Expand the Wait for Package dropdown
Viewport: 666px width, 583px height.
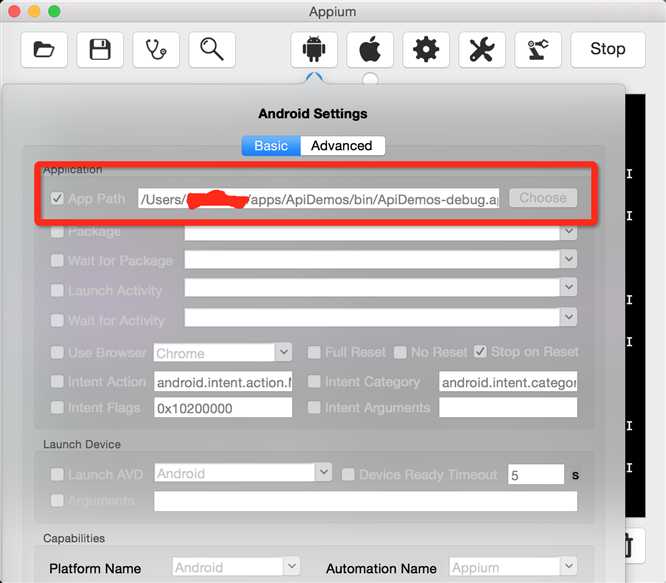pyautogui.click(x=569, y=259)
